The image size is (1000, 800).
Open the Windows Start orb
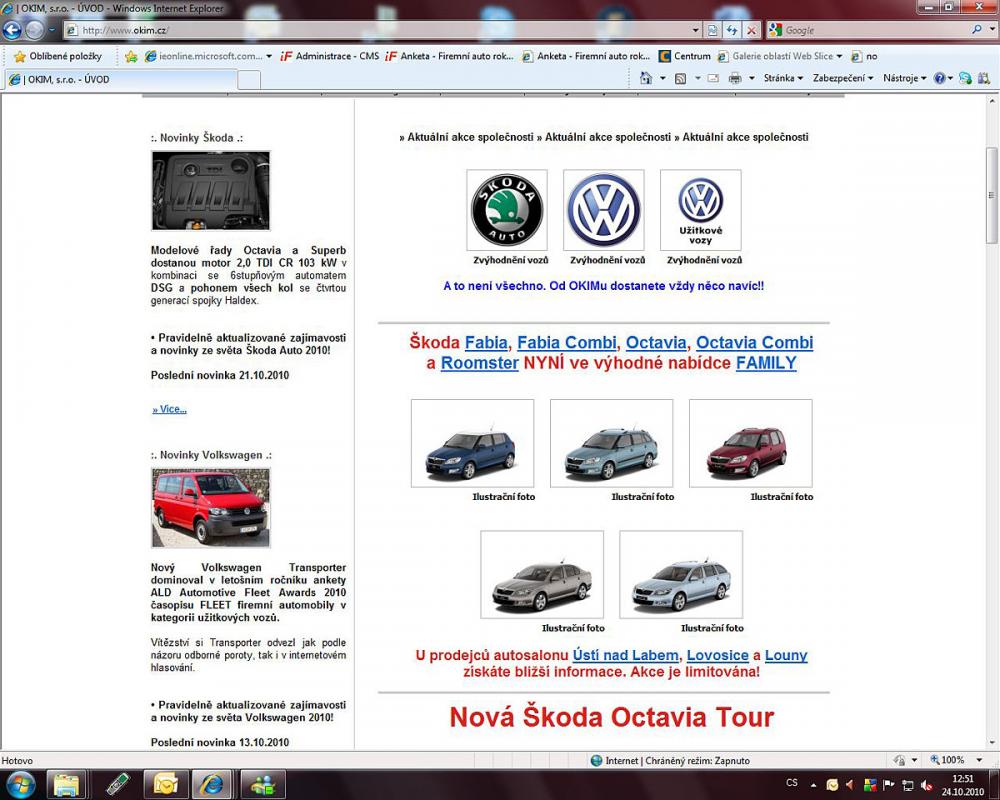pos(20,784)
